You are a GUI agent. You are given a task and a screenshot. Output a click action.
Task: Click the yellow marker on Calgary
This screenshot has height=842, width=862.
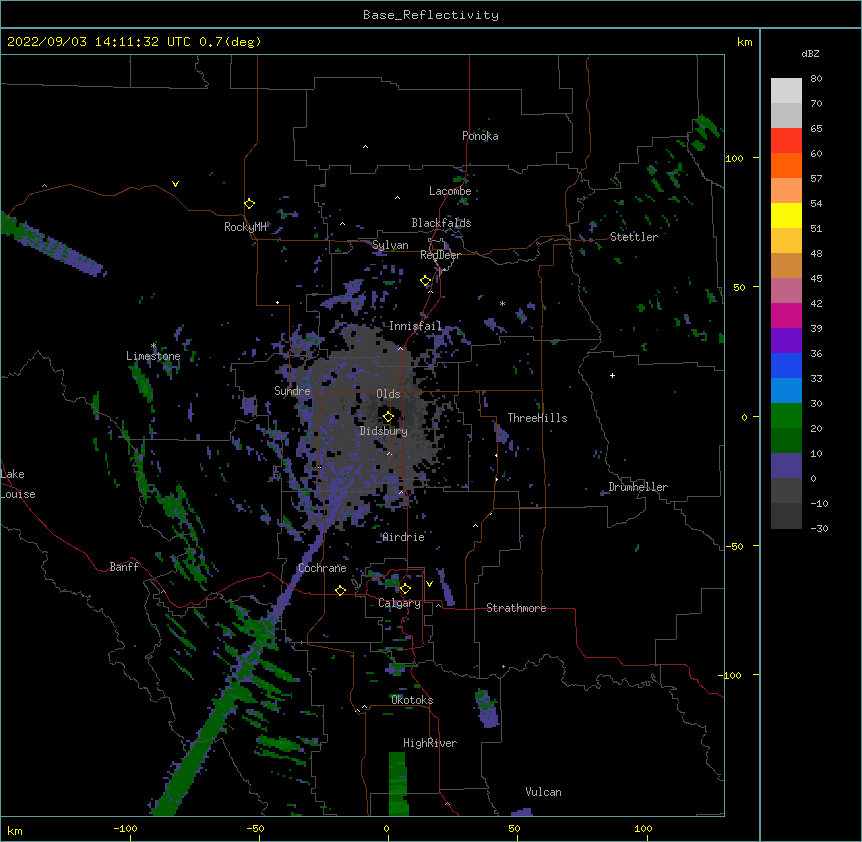[405, 589]
